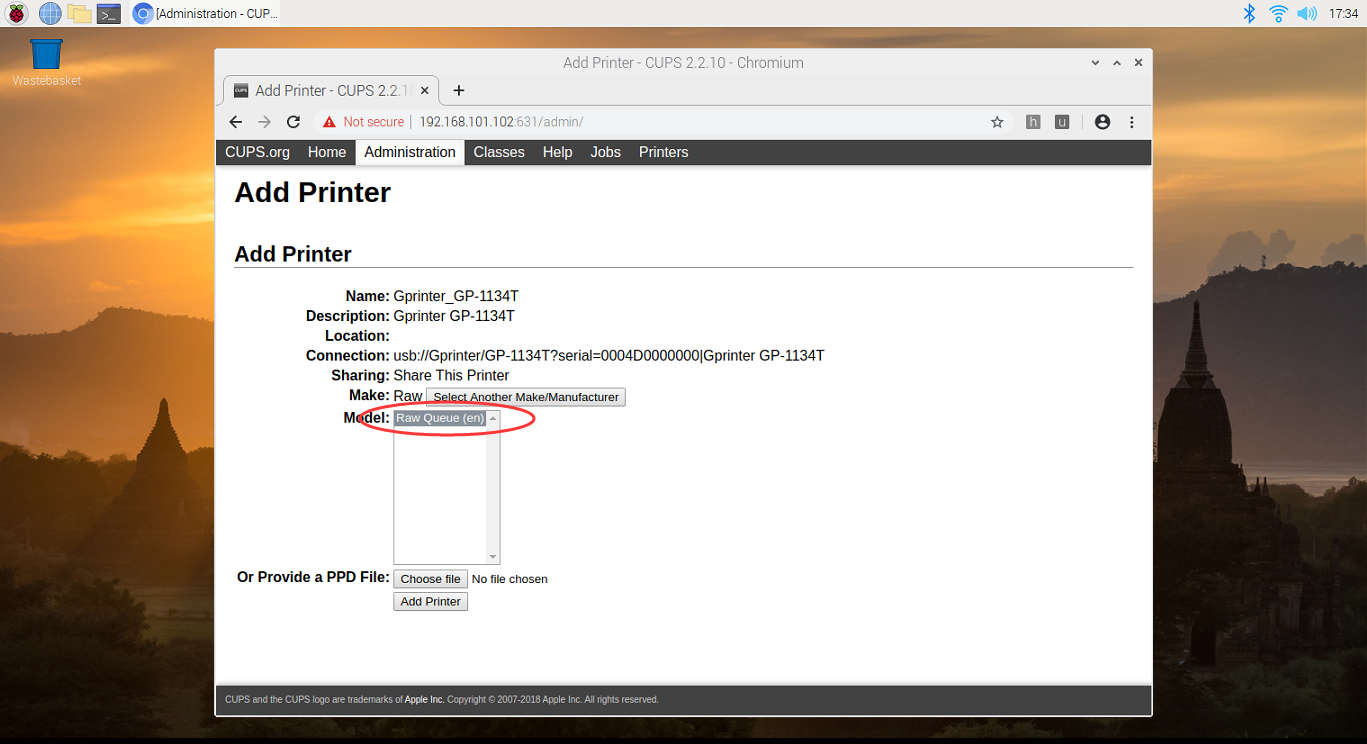
Task: Open the Wi-Fi network menu
Action: coord(1278,13)
